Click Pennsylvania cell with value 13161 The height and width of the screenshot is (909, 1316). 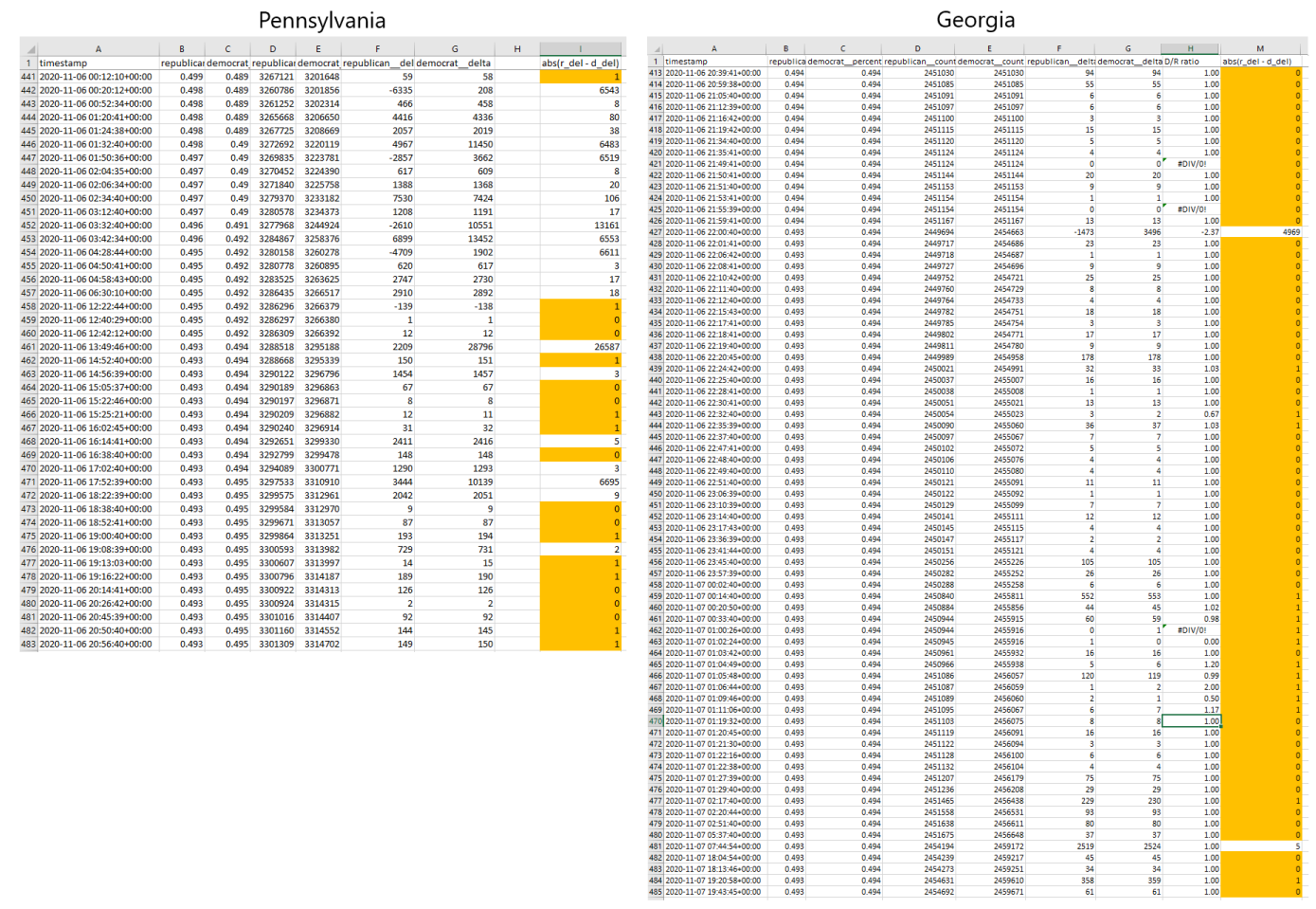[581, 226]
